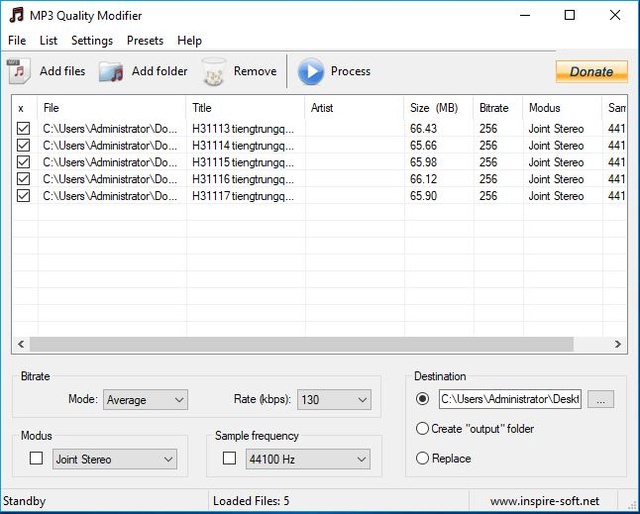640x514 pixels.
Task: Open the Joint Stereo modus dropdown
Action: [x=115, y=459]
